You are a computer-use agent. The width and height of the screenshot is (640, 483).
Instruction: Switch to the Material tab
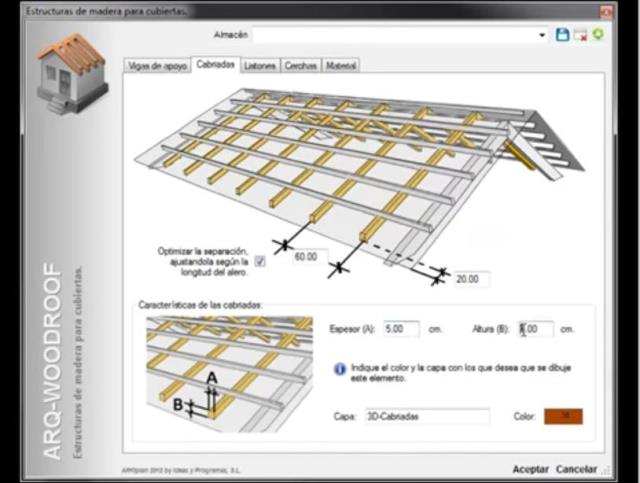pos(341,65)
